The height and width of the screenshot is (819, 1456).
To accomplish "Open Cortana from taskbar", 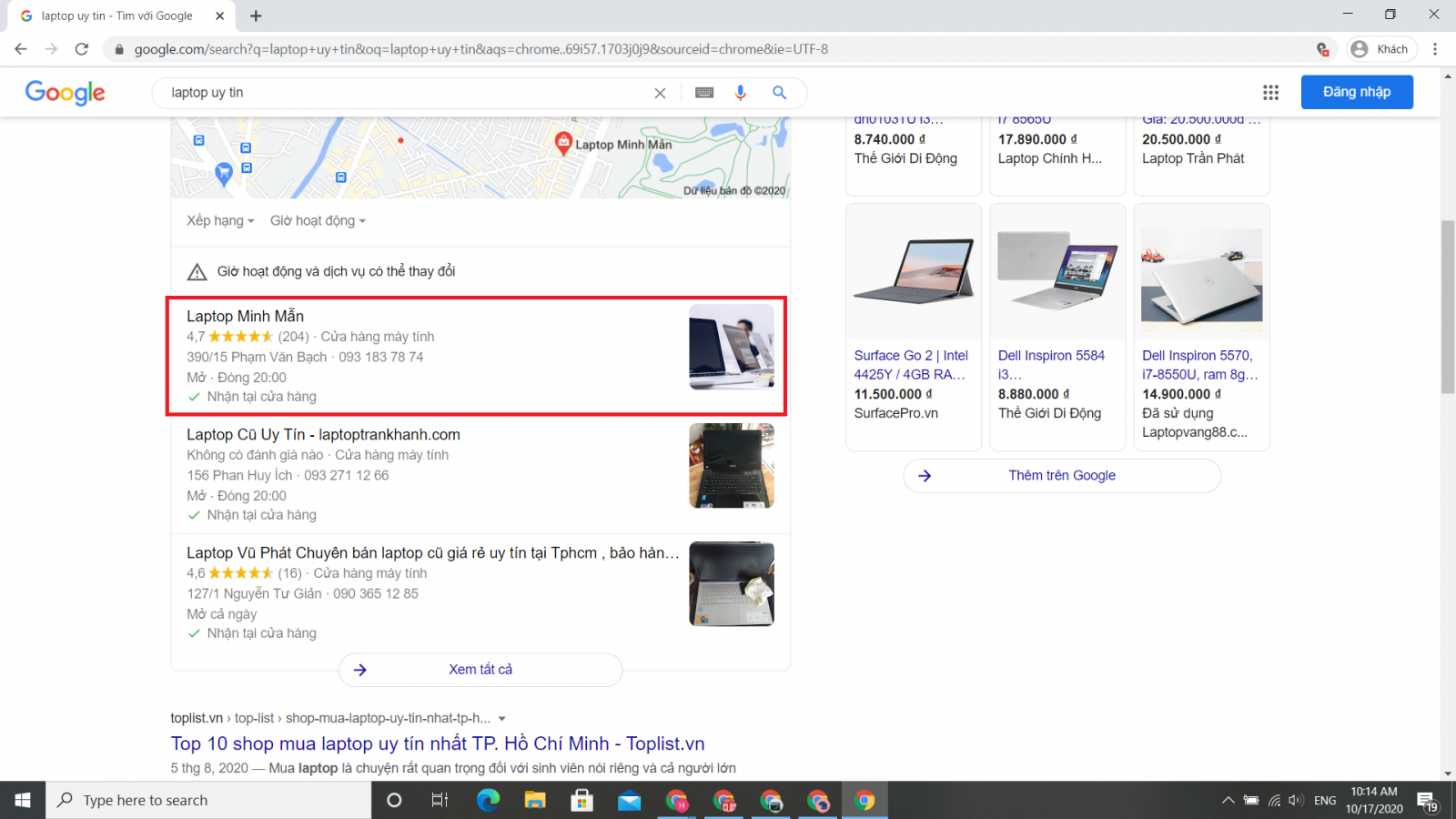I will [x=394, y=800].
